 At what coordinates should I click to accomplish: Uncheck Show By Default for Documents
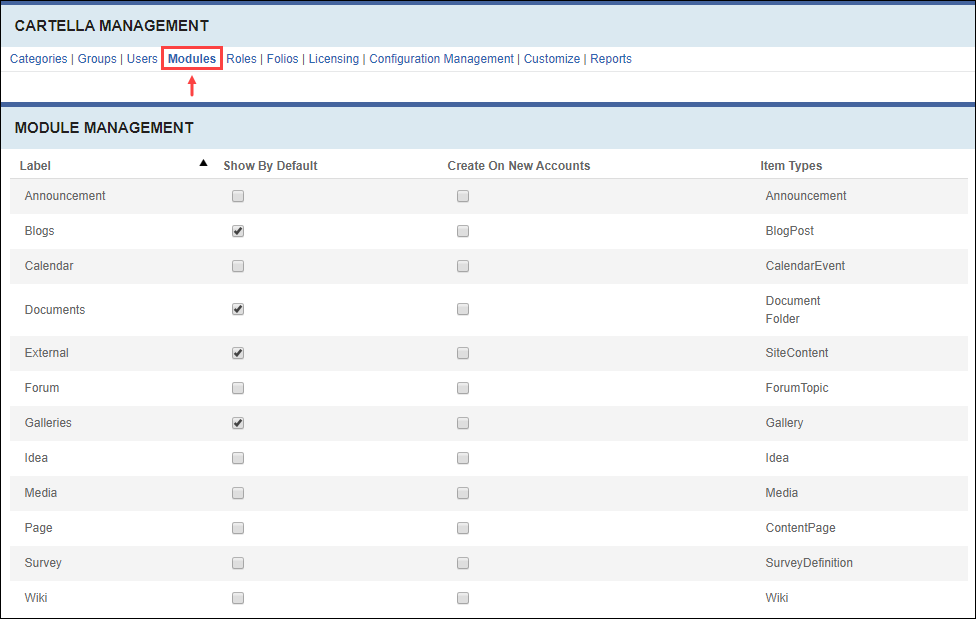pos(238,309)
